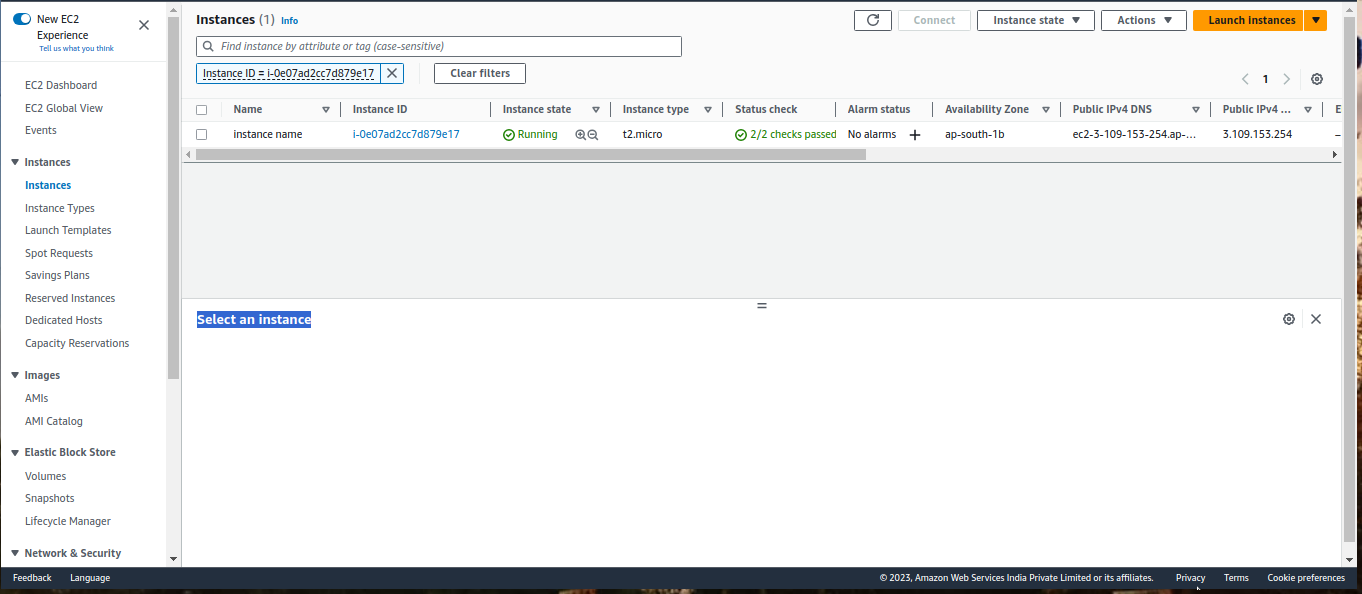This screenshot has height=594, width=1362.
Task: Open the Actions dropdown
Action: pos(1144,20)
